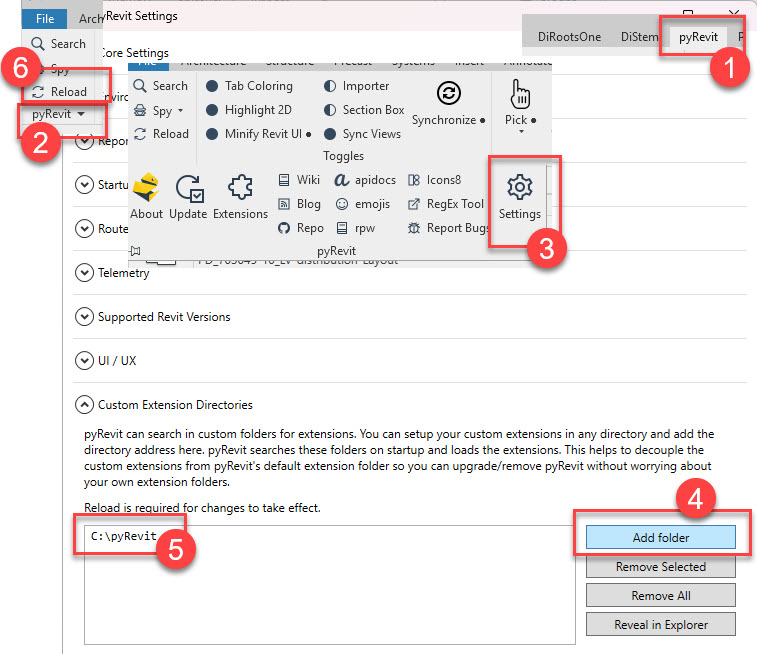Screen dimensions: 757x654
Task: Select the C:\pyRevit directory entry
Action: (x=124, y=536)
